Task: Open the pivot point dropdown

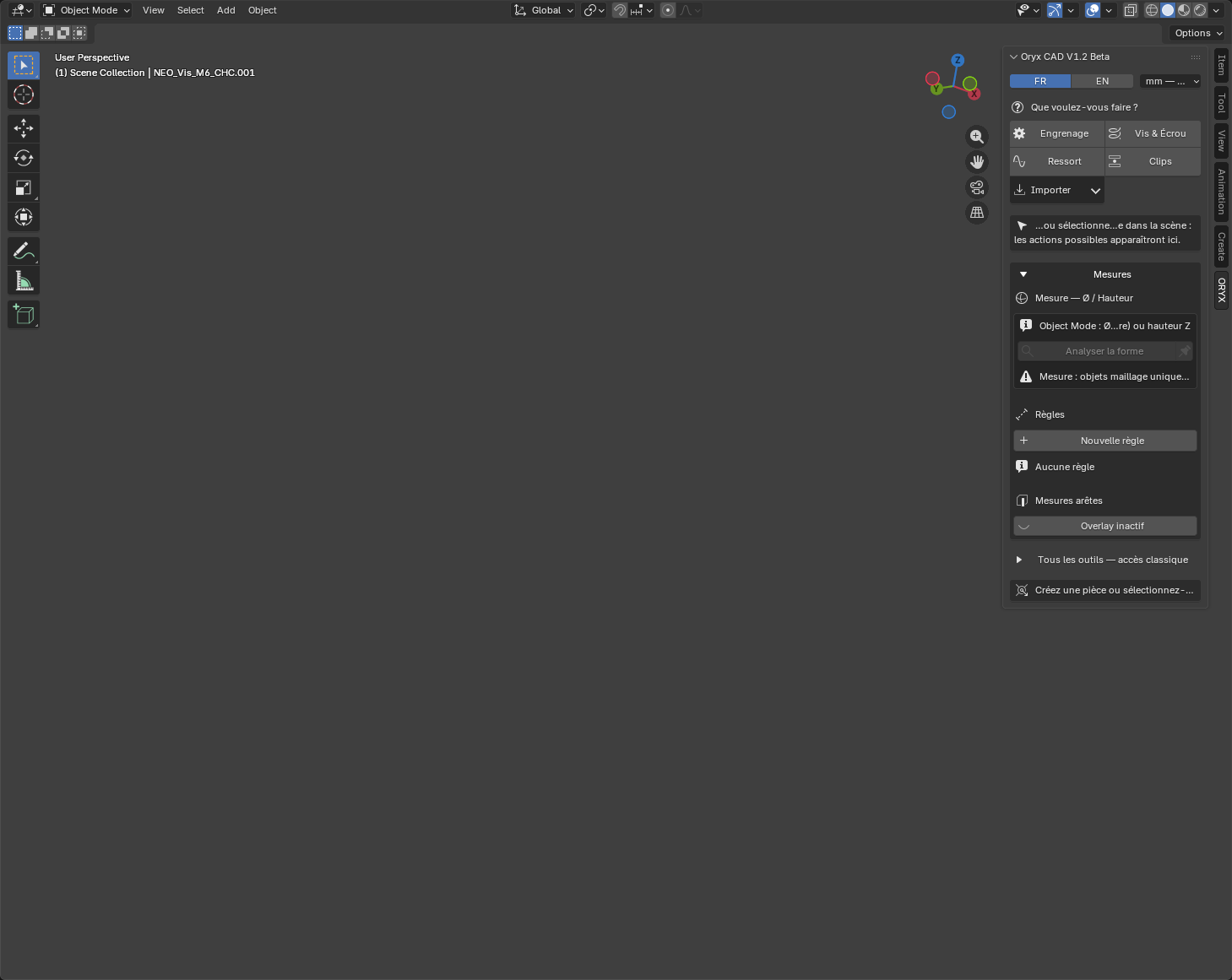Action: point(594,10)
